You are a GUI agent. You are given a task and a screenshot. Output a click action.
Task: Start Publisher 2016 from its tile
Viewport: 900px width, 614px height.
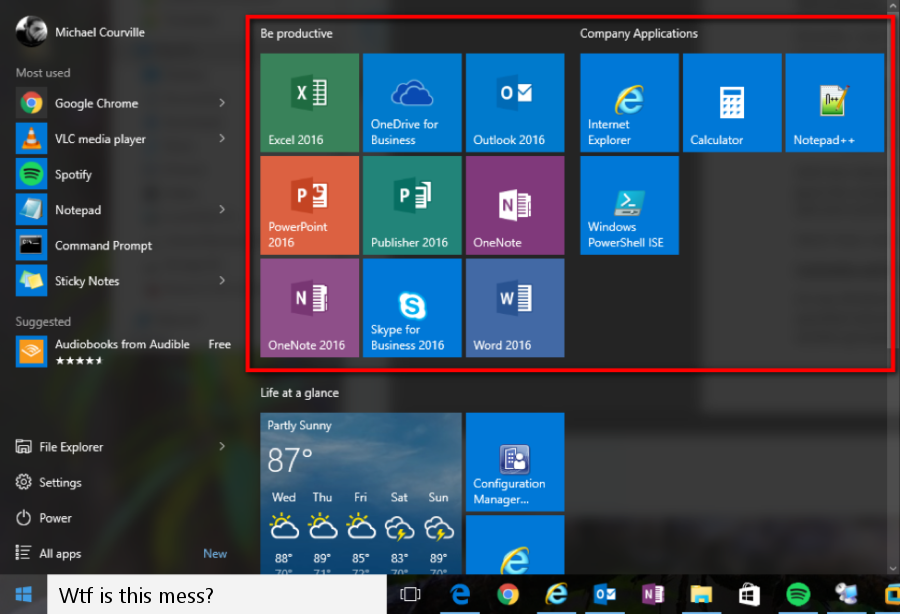412,205
